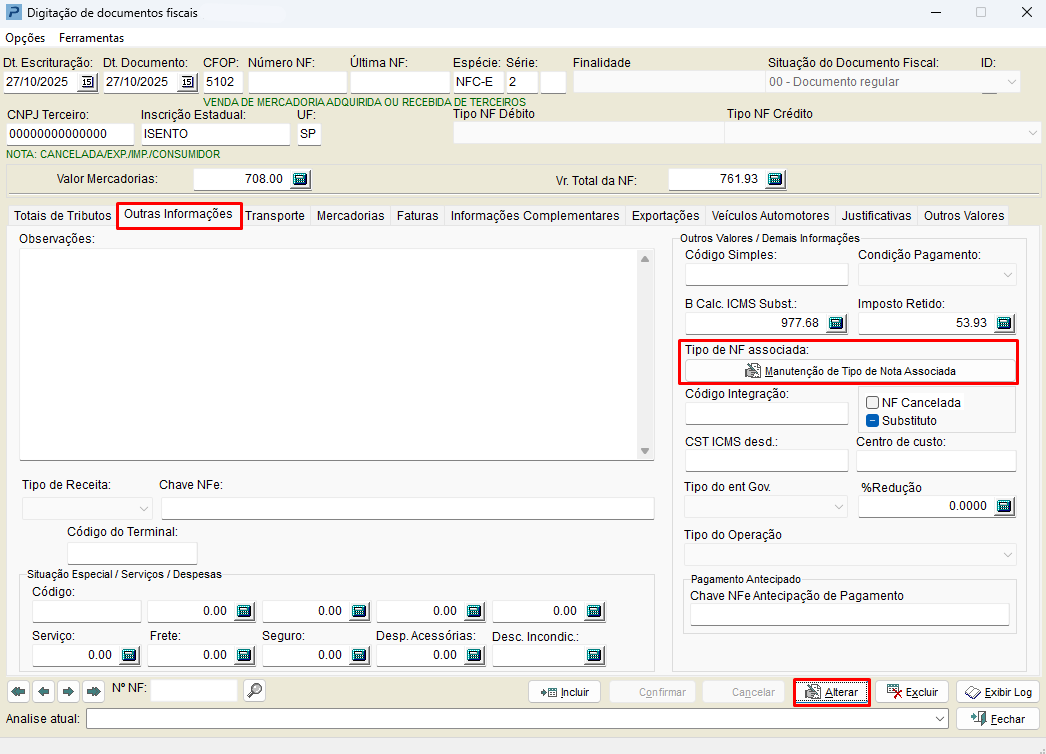Switch to the Mercadorias tab
The height and width of the screenshot is (754, 1046).
coord(350,216)
